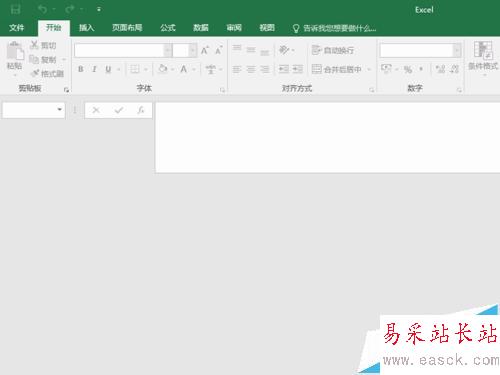500x375 pixels.
Task: Click the 粘贴 paste clipboard icon
Action: [15, 52]
